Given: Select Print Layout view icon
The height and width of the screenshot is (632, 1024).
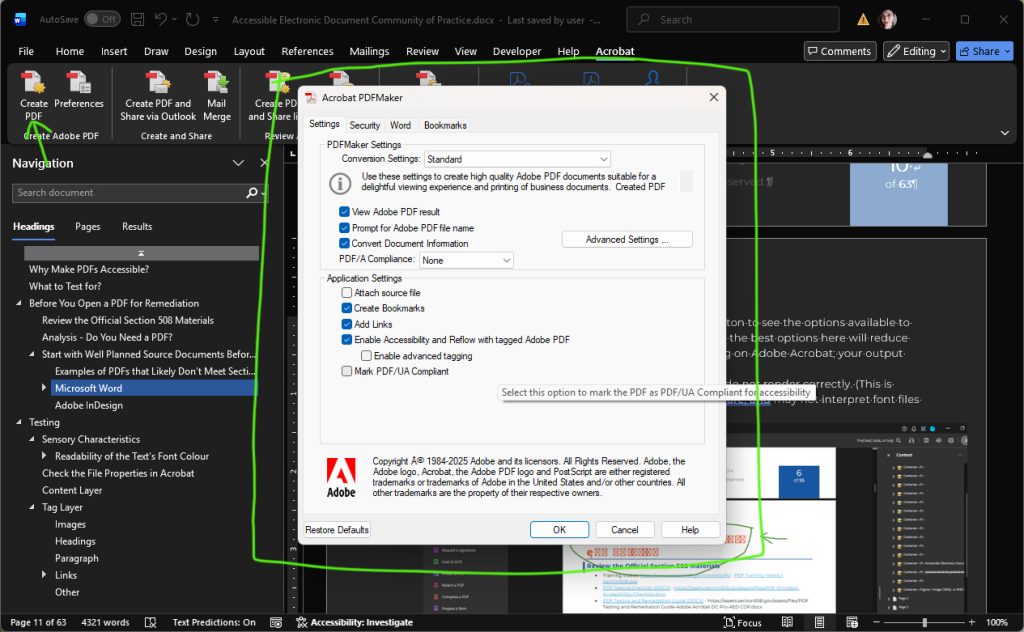Looking at the screenshot, I should click(x=820, y=622).
